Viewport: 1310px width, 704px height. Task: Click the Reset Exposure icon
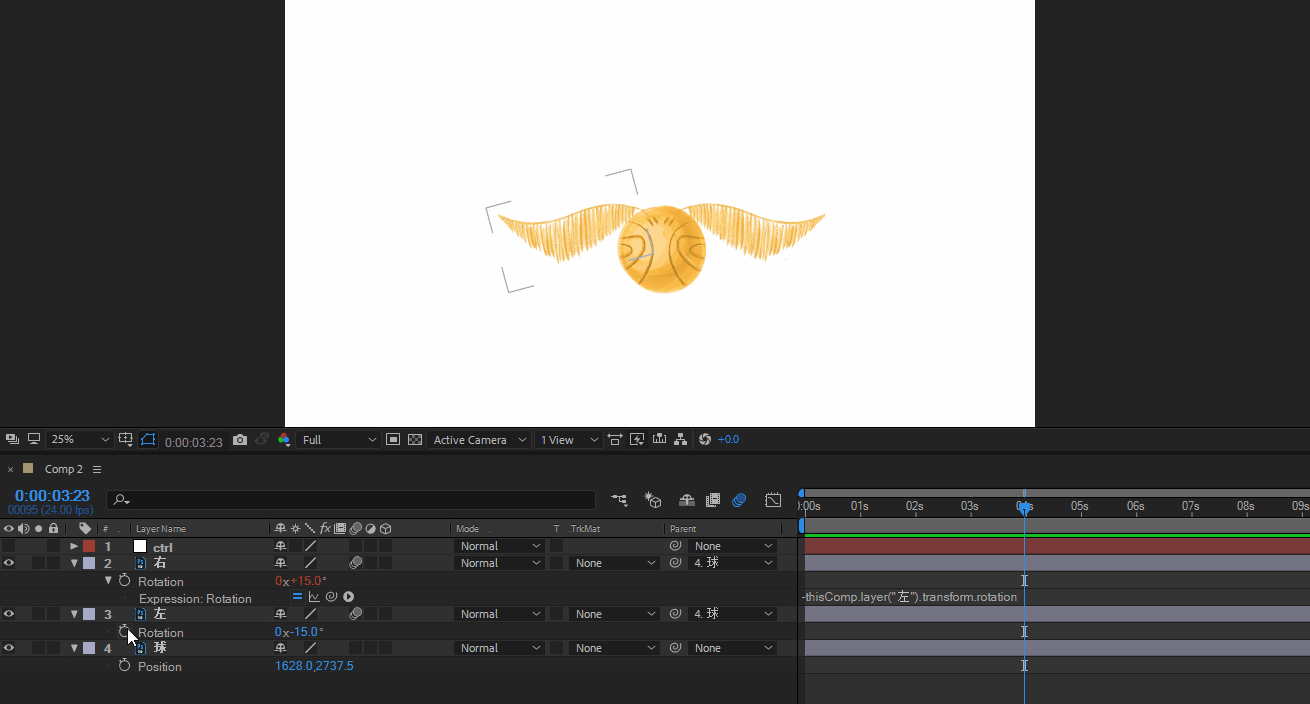click(x=705, y=439)
